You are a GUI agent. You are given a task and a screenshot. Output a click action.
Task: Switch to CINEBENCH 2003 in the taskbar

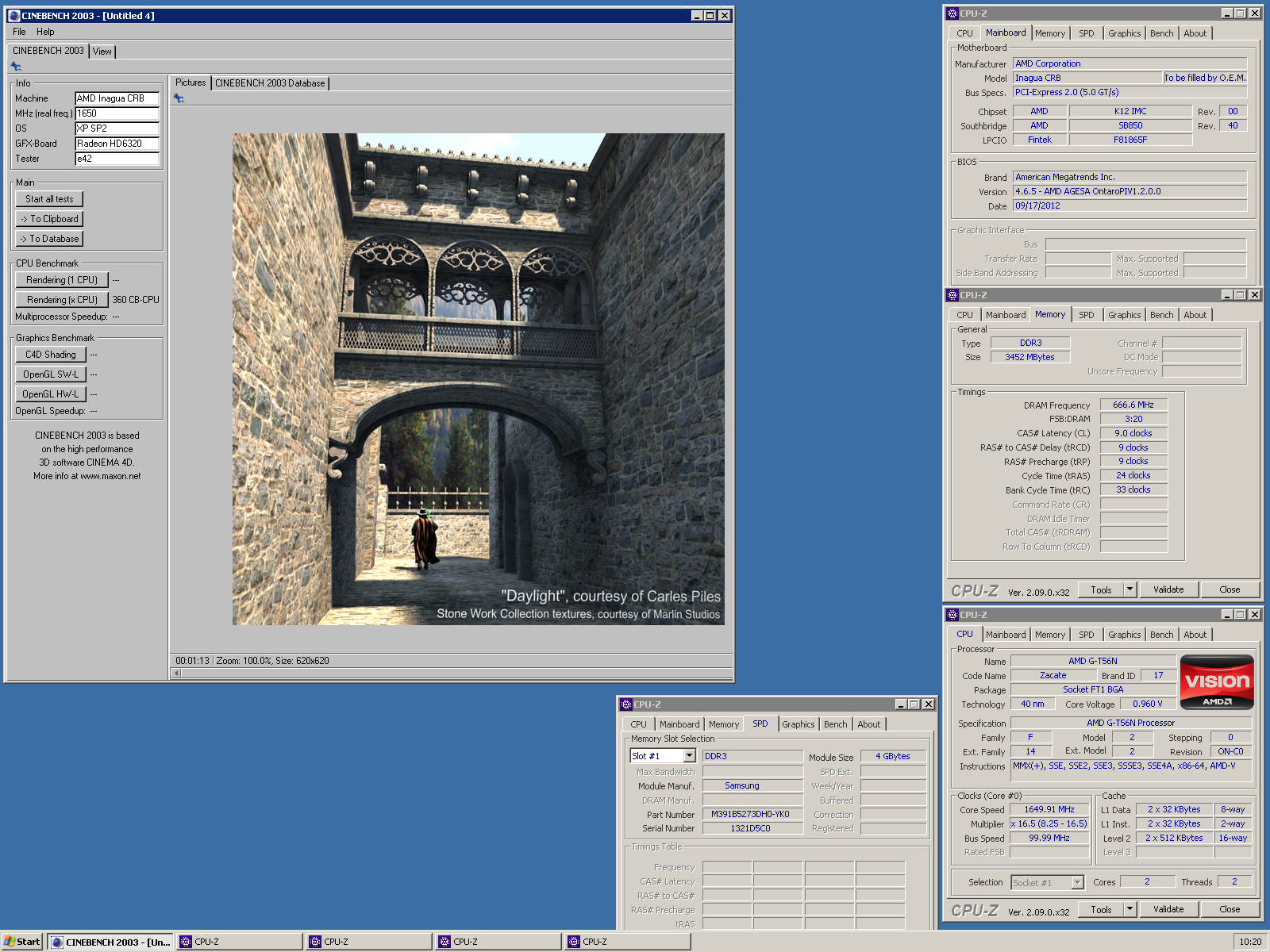111,942
